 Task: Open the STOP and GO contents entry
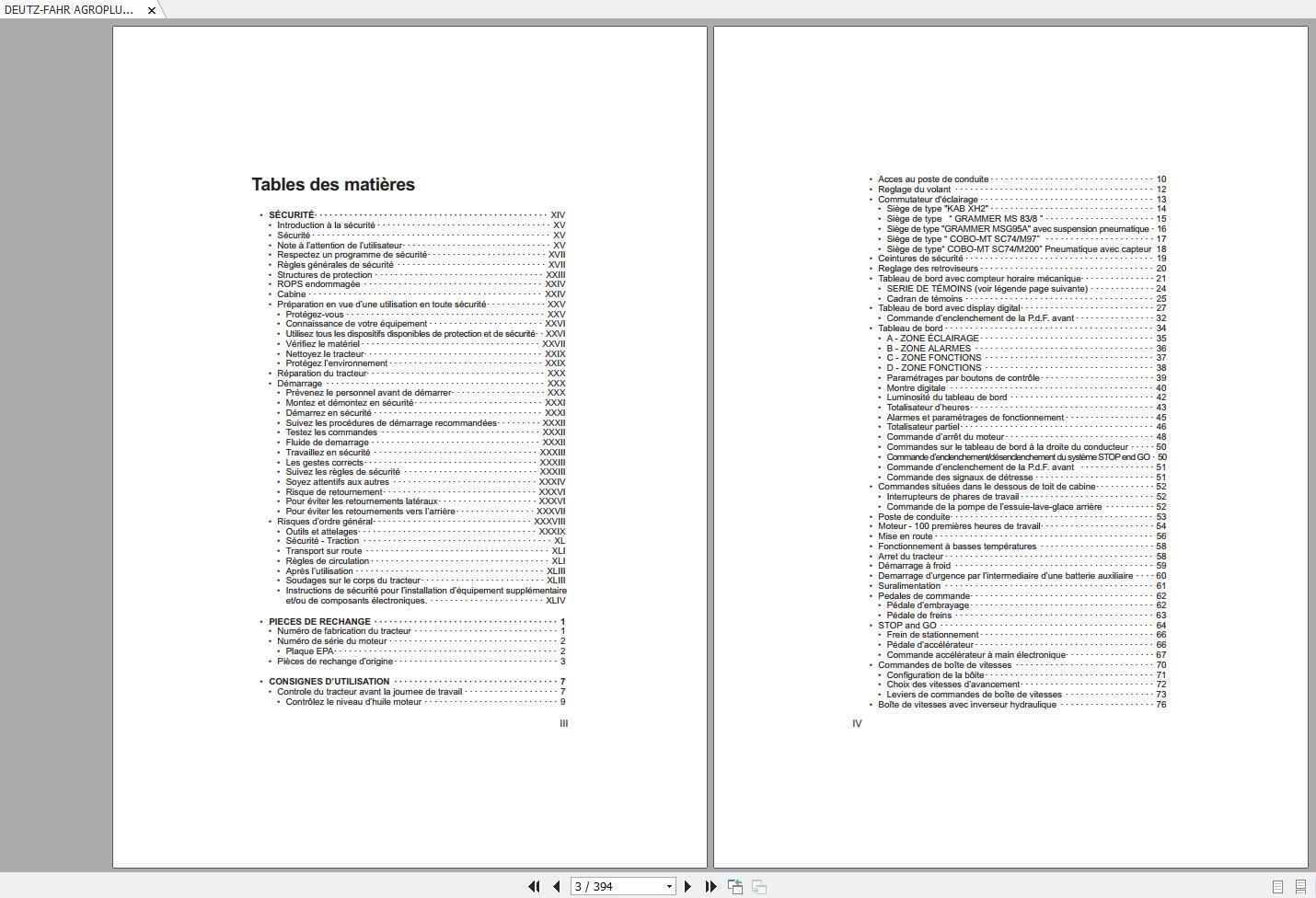click(x=906, y=626)
